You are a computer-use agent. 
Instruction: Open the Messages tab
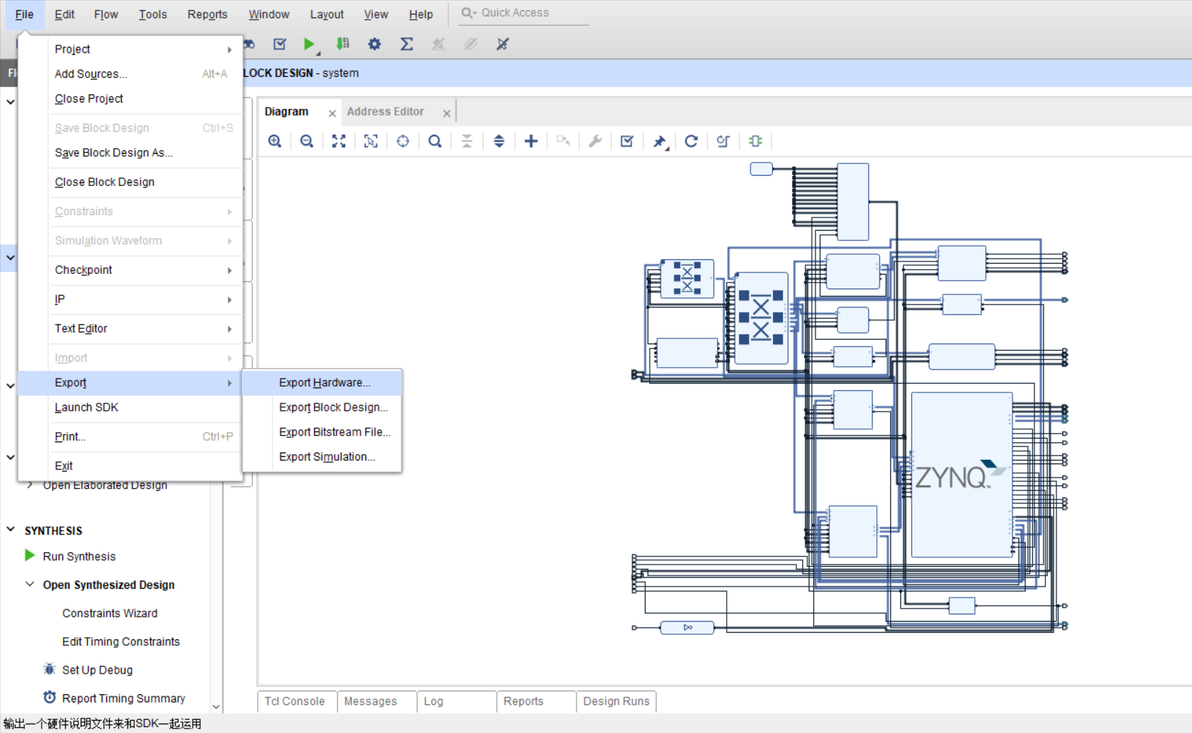pos(370,701)
